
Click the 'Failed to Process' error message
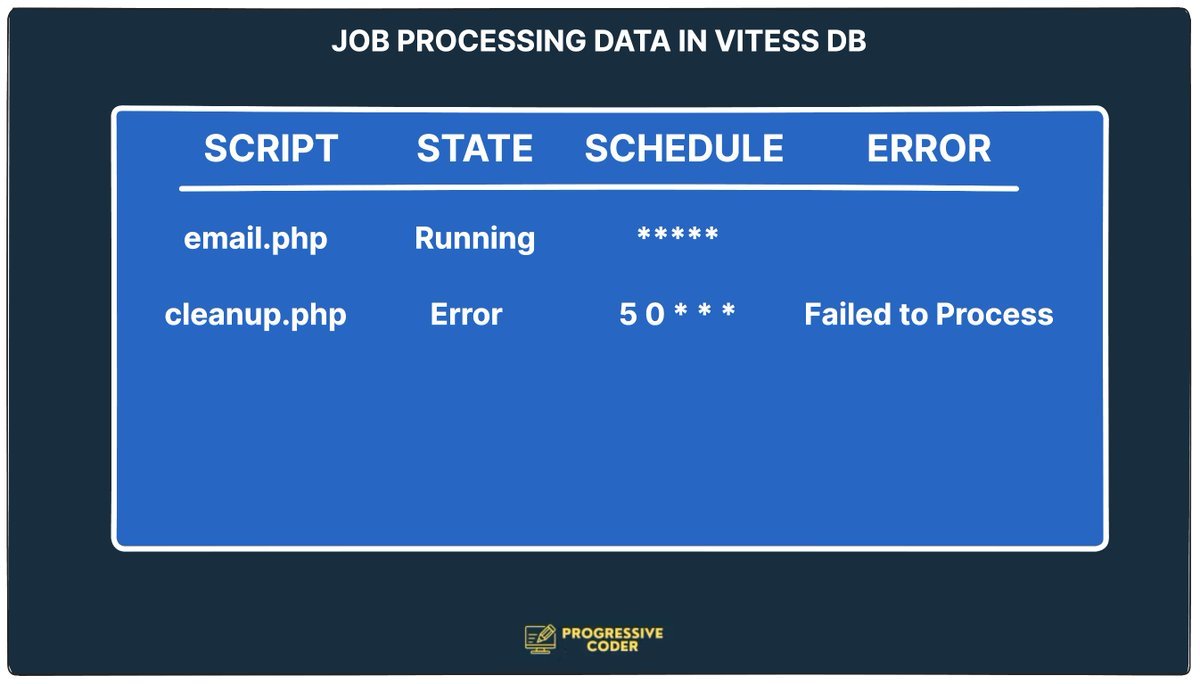click(928, 315)
